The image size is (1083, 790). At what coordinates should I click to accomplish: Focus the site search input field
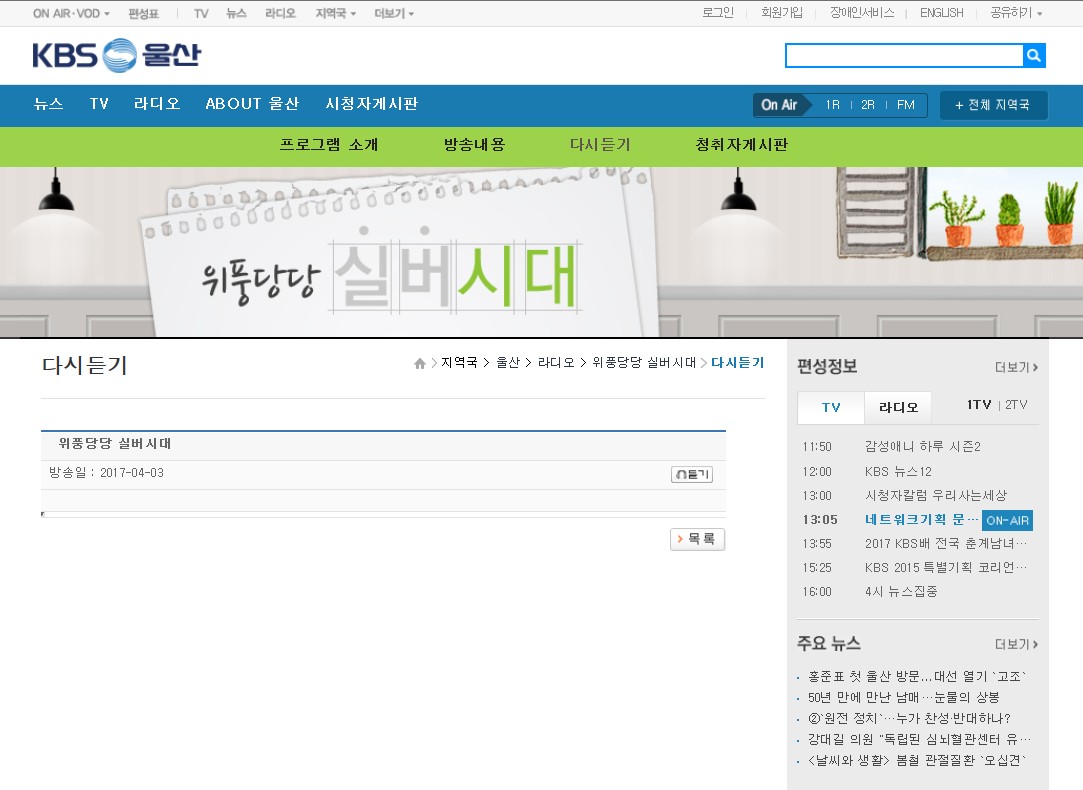(904, 55)
